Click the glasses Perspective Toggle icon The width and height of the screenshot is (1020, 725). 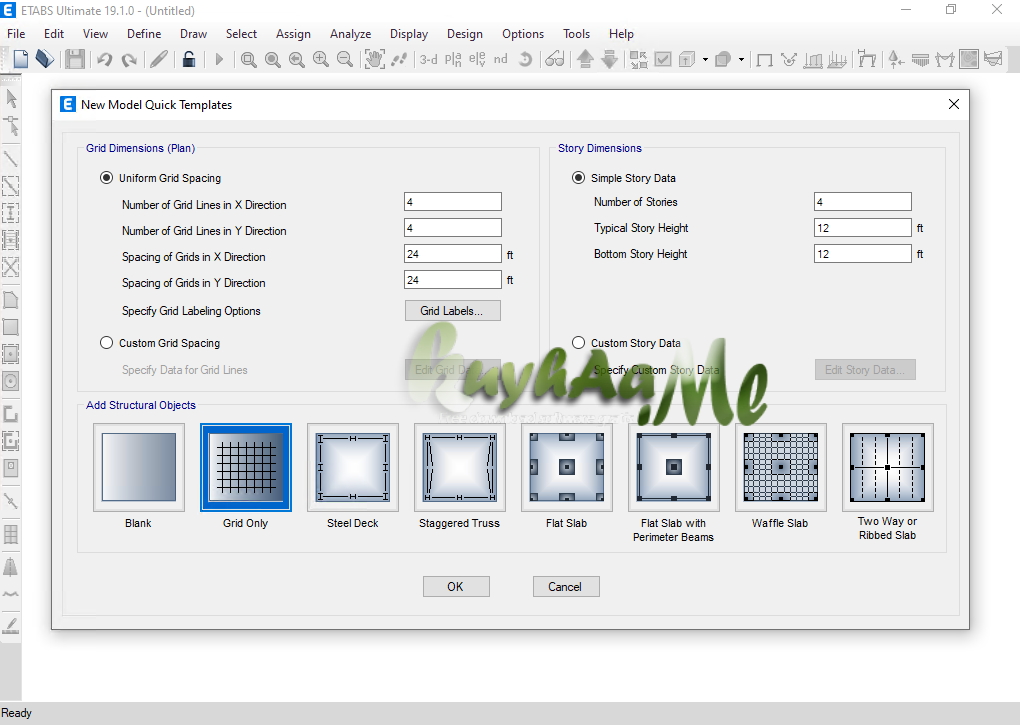(x=554, y=60)
